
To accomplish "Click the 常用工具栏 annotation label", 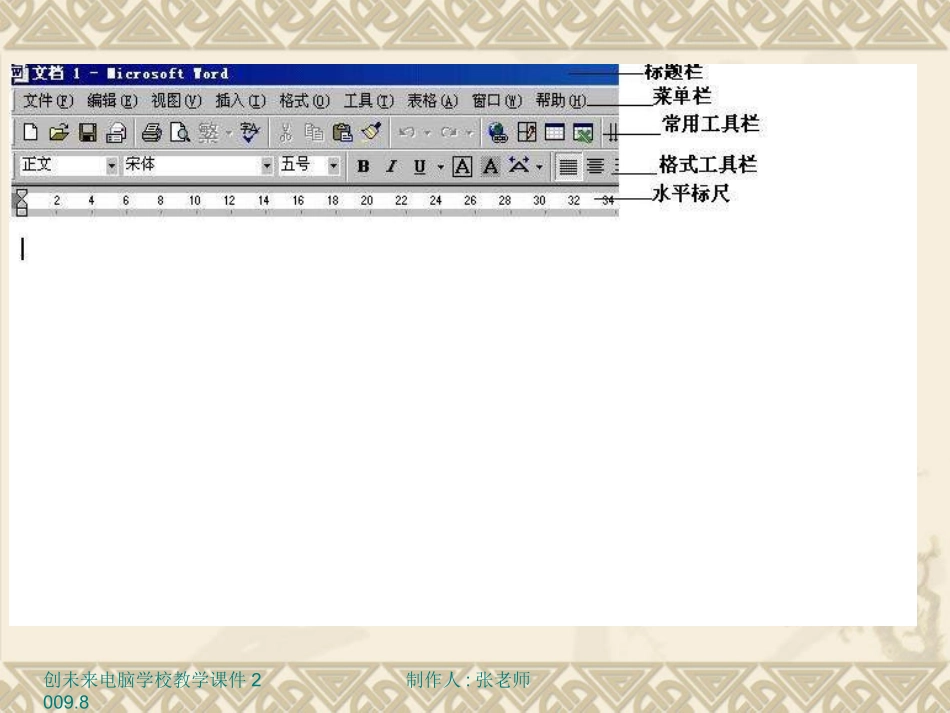I will tap(710, 124).
